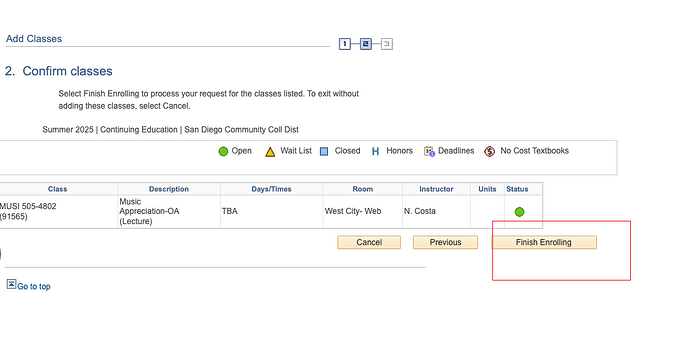This screenshot has width=690, height=361.
Task: Select the Description column header
Action: 169,189
